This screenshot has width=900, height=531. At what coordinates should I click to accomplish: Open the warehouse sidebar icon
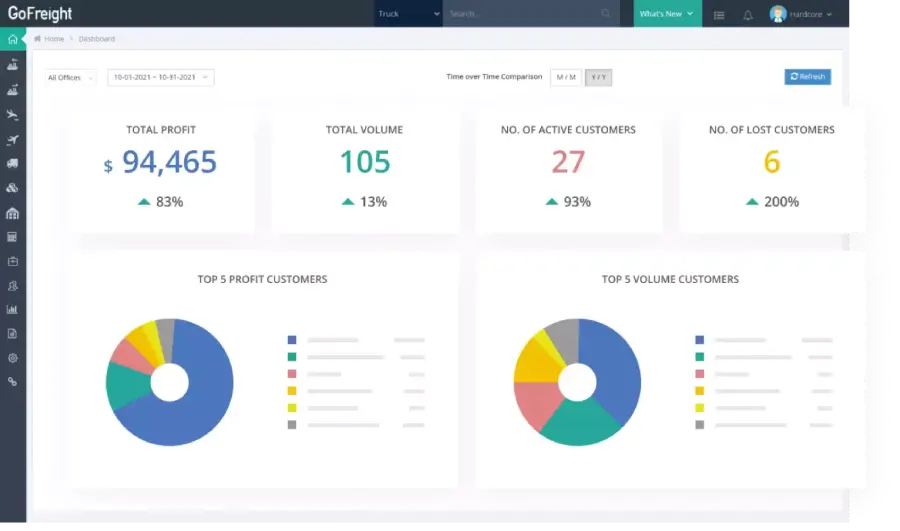[13, 213]
